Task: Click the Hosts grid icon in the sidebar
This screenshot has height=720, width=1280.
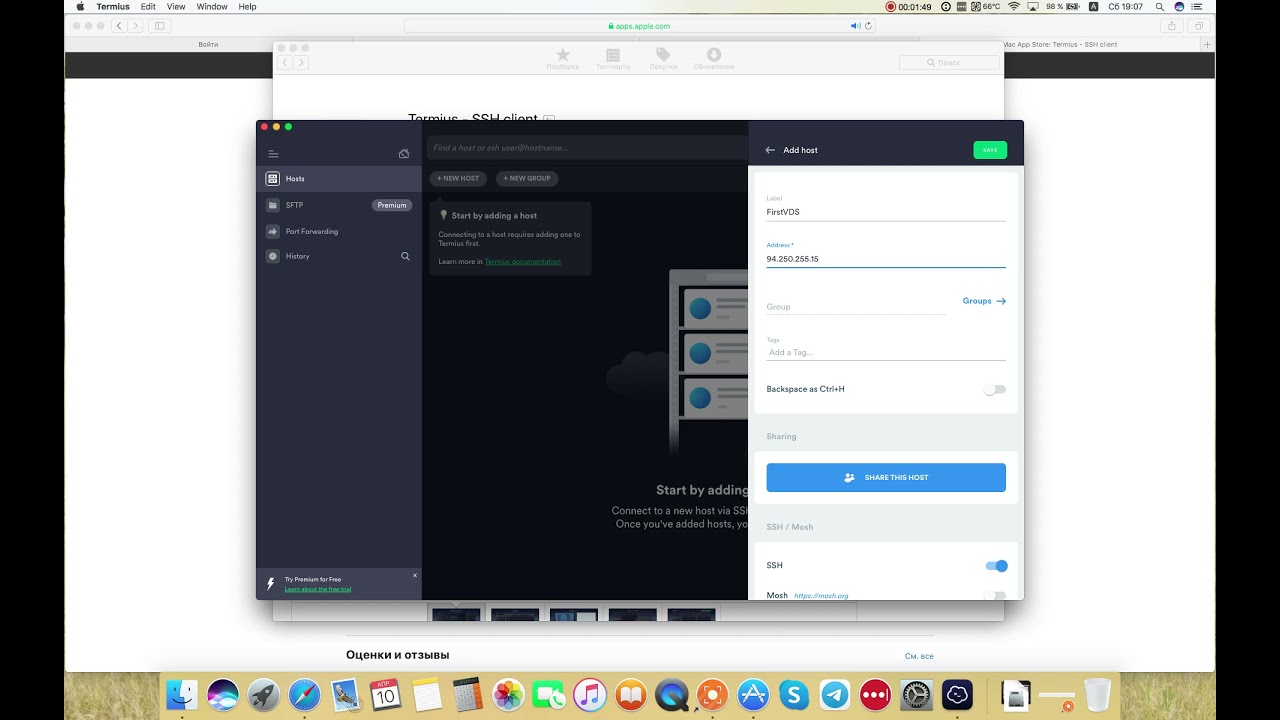Action: 272,179
